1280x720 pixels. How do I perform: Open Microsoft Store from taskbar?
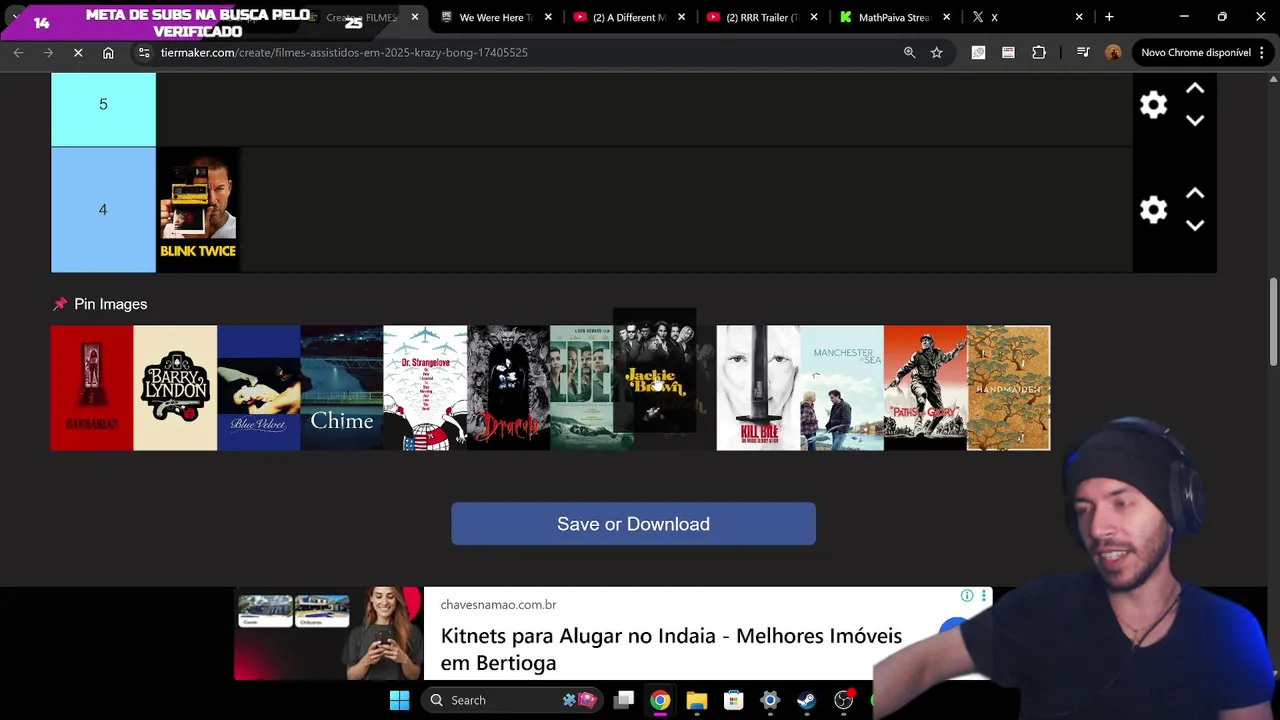click(734, 700)
